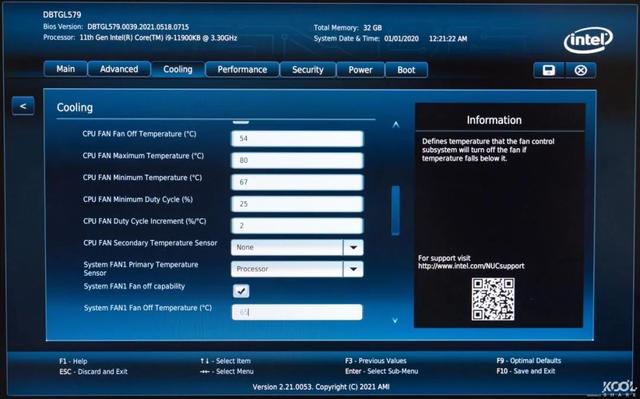Go to the Security tab
The width and height of the screenshot is (640, 399).
(307, 70)
